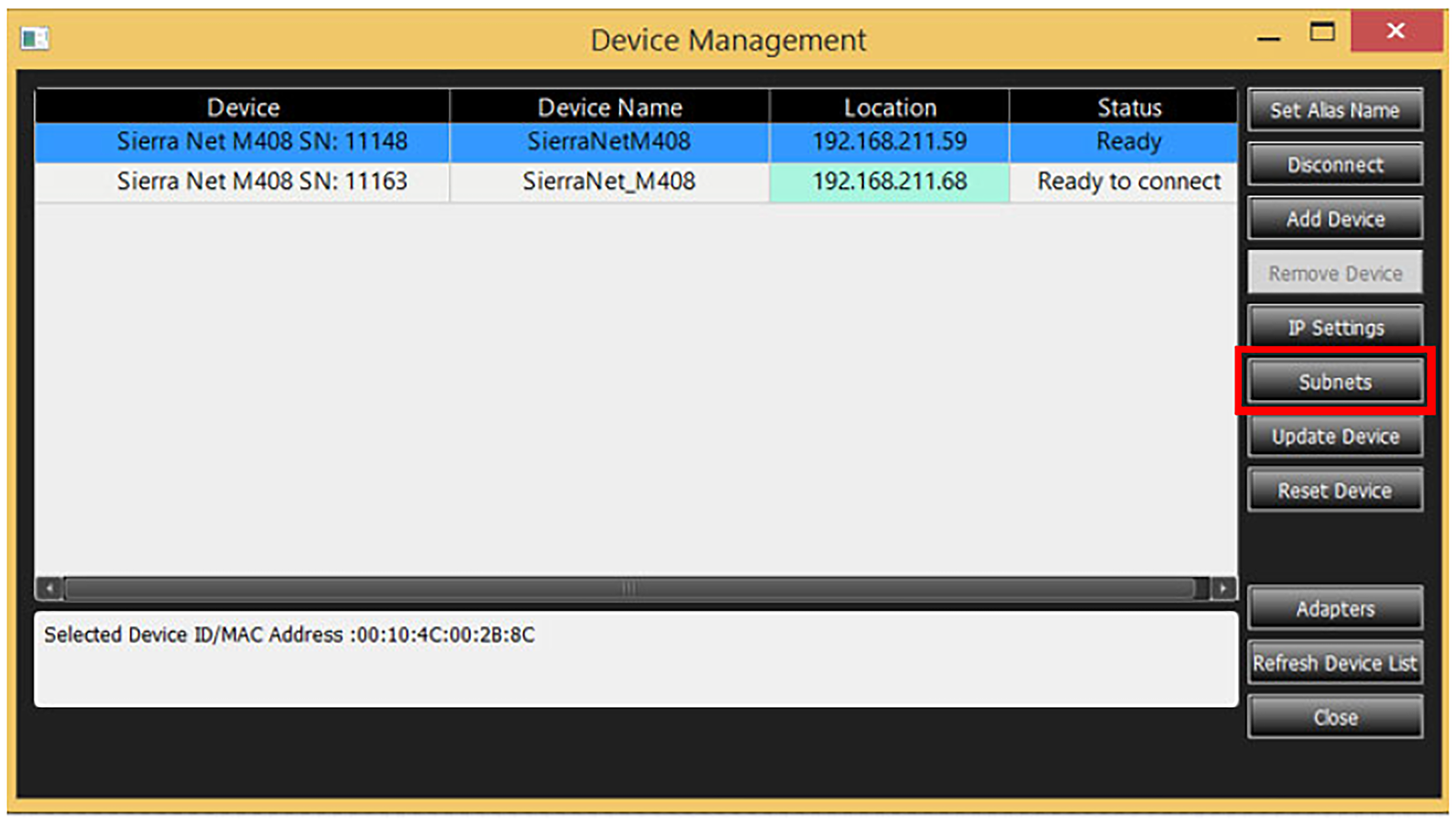The width and height of the screenshot is (1456, 822).
Task: Open the Add Device dialog
Action: [1335, 218]
